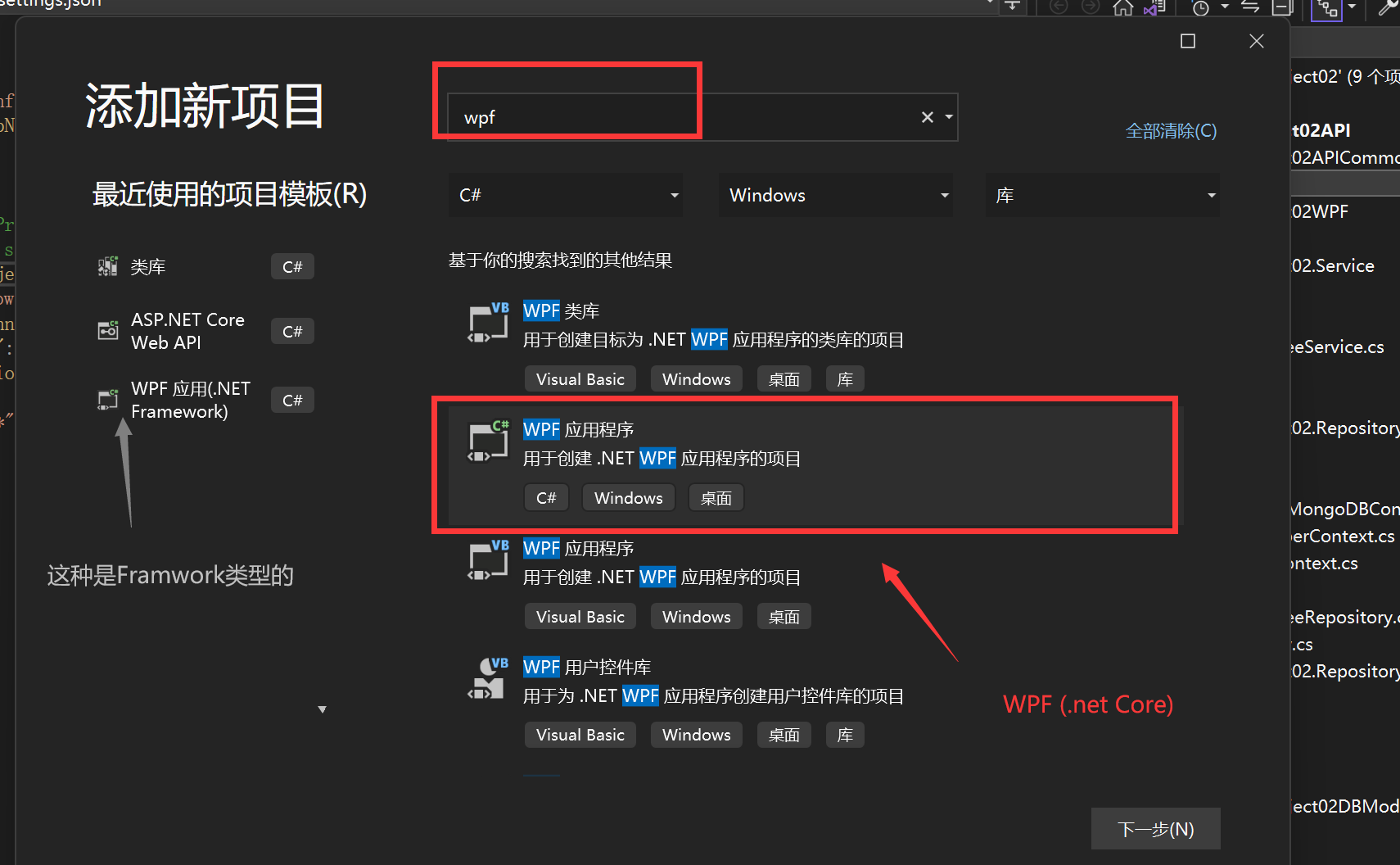Click the C# tag beside 类库
Image resolution: width=1400 pixels, height=865 pixels.
[292, 266]
